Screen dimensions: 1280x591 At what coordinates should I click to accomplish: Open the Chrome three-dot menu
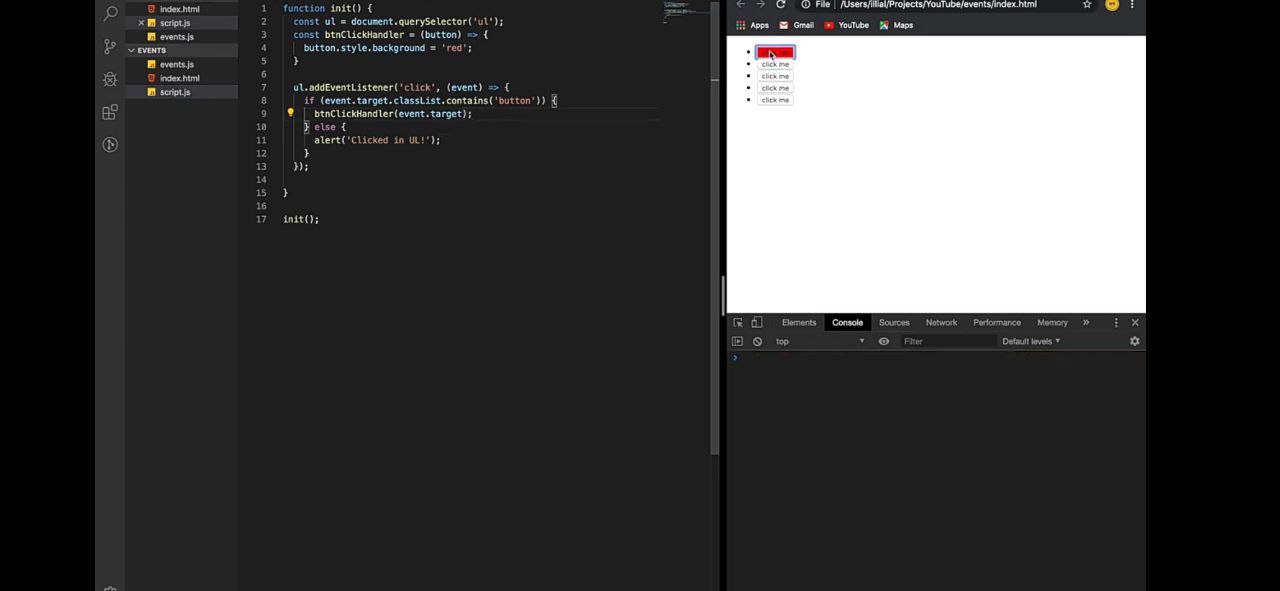[x=1132, y=4]
